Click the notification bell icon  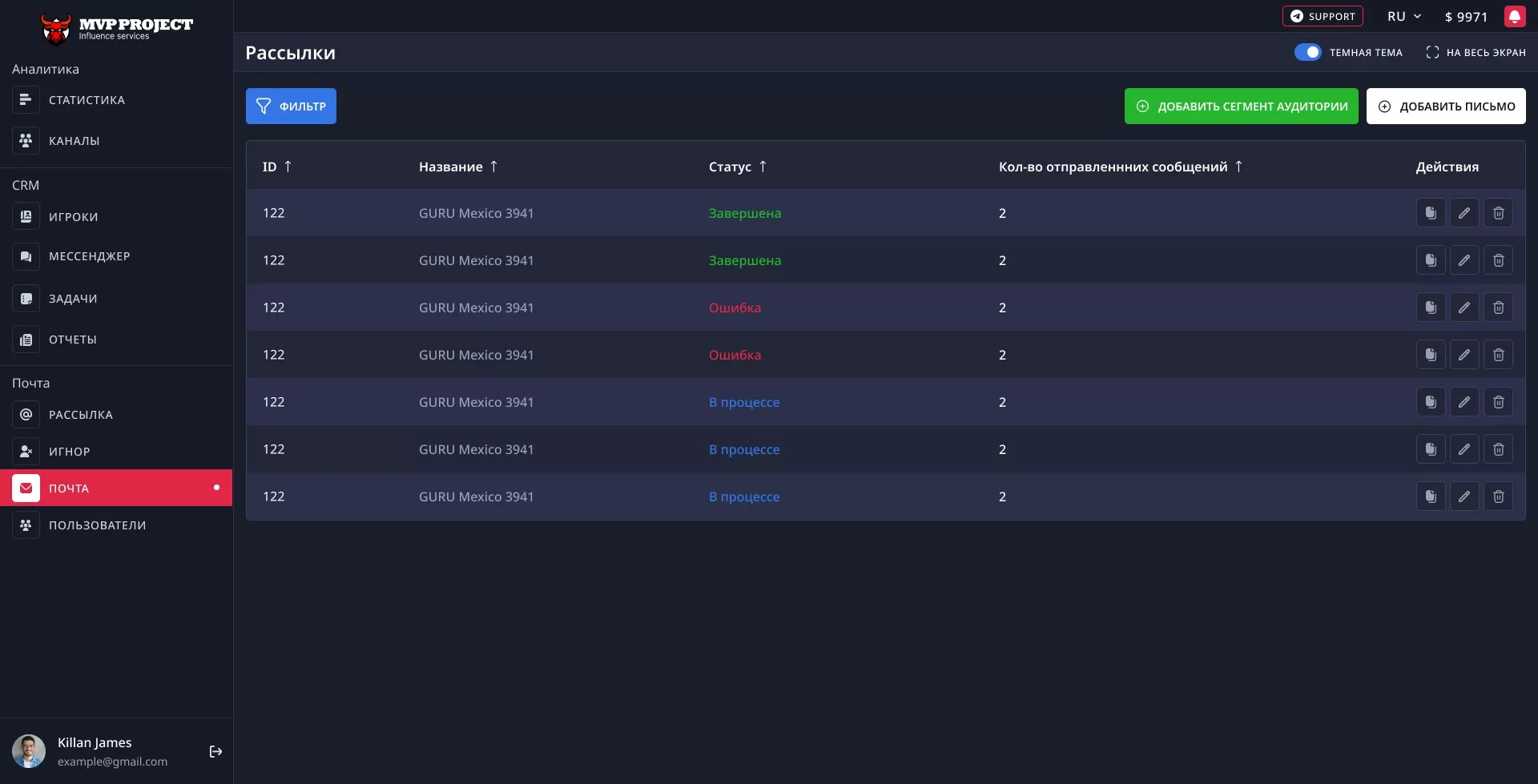click(x=1514, y=17)
